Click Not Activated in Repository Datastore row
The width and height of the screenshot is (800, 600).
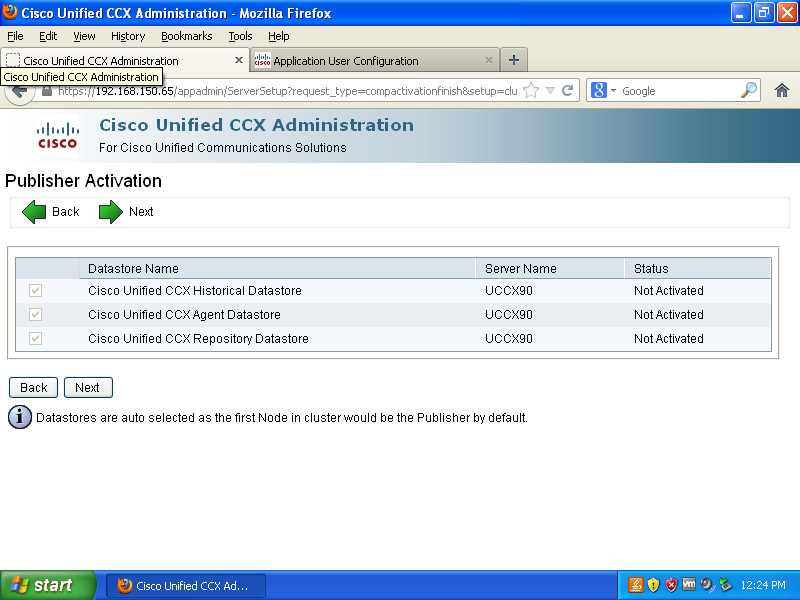tap(668, 339)
